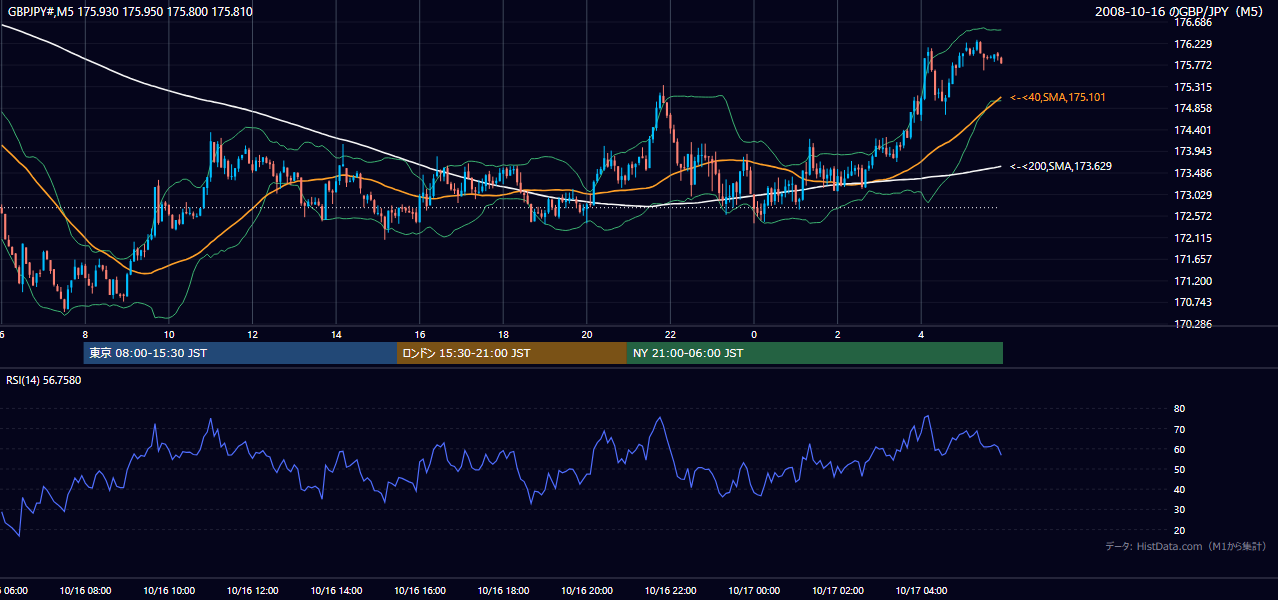
Task: Click the '10/16 08:00' date label
Action: [x=86, y=591]
